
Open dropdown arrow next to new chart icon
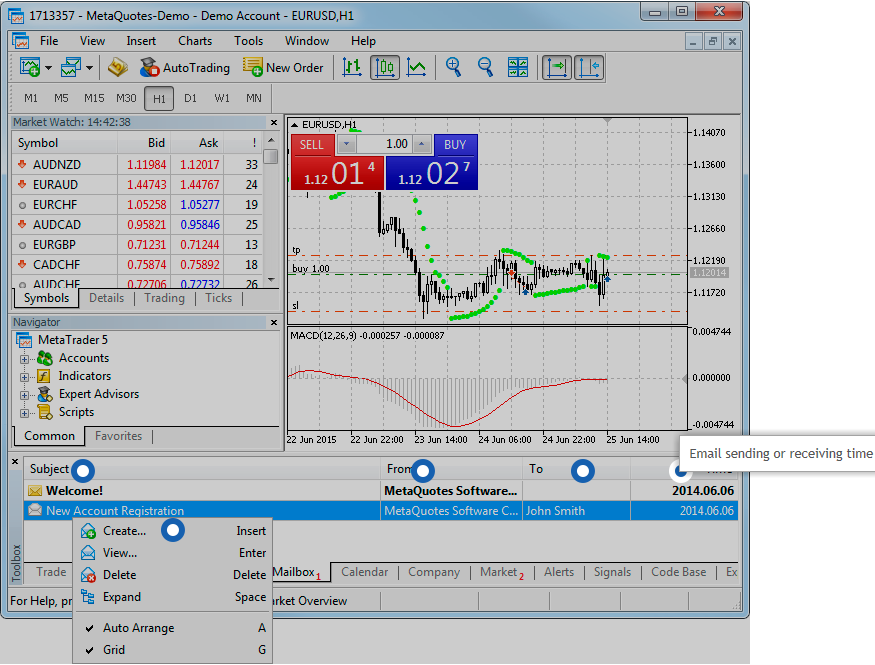[x=49, y=68]
